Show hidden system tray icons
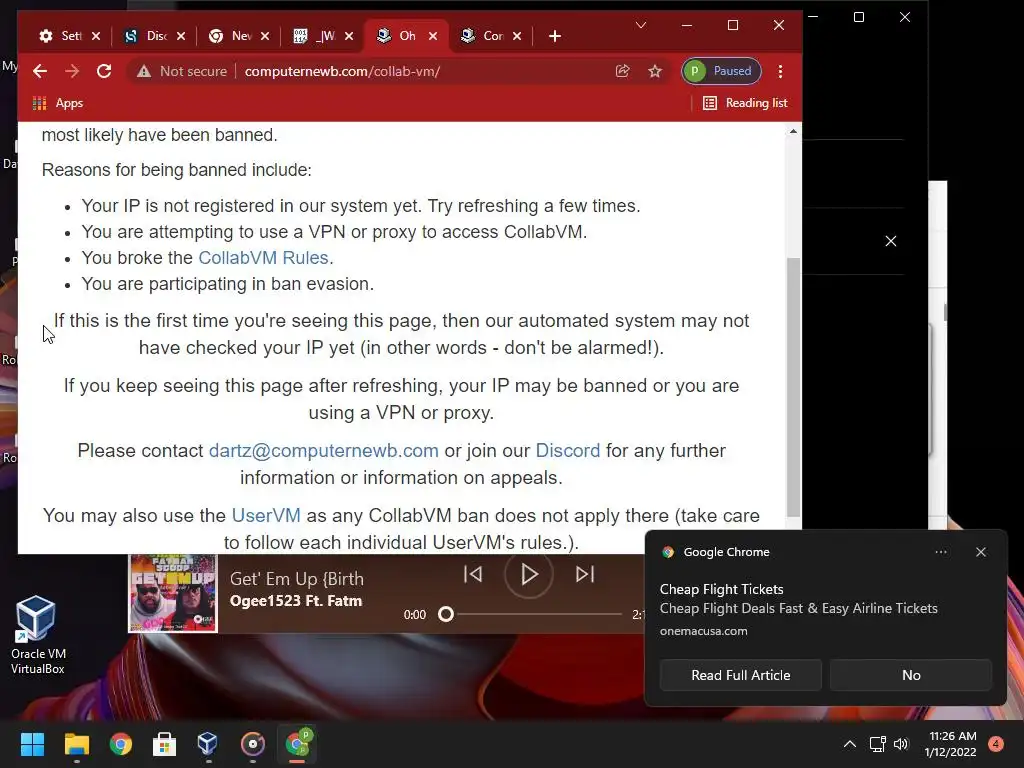Viewport: 1024px width, 768px height. [850, 744]
